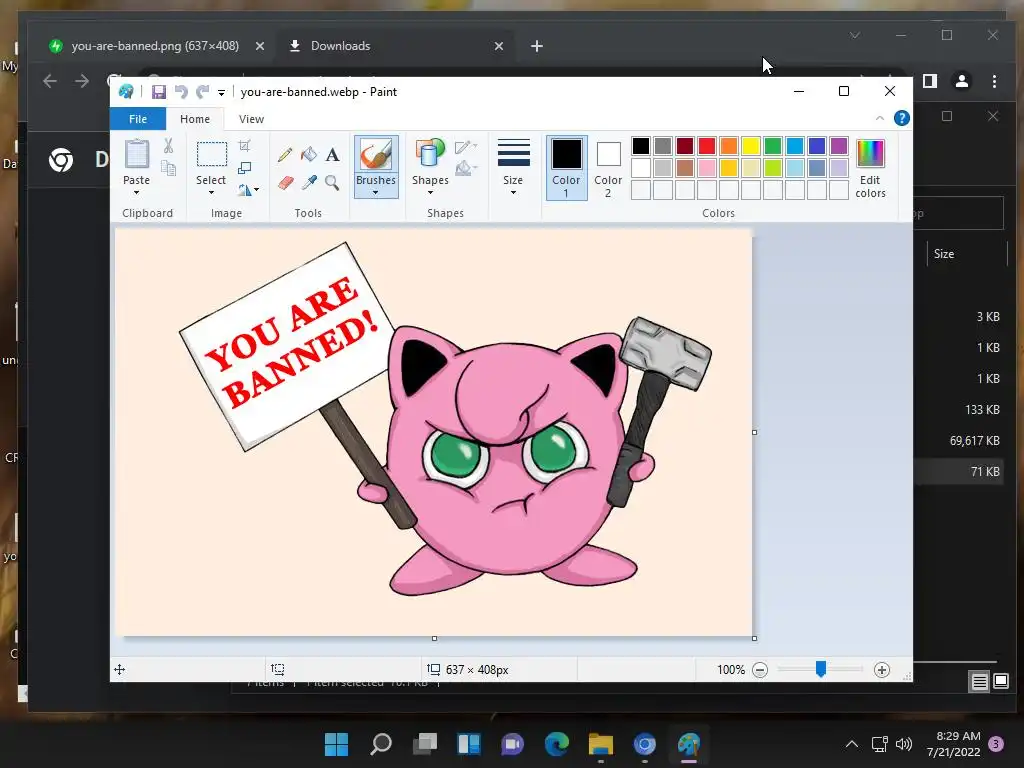This screenshot has height=768, width=1024.
Task: Pick the green color swatch
Action: tap(773, 146)
